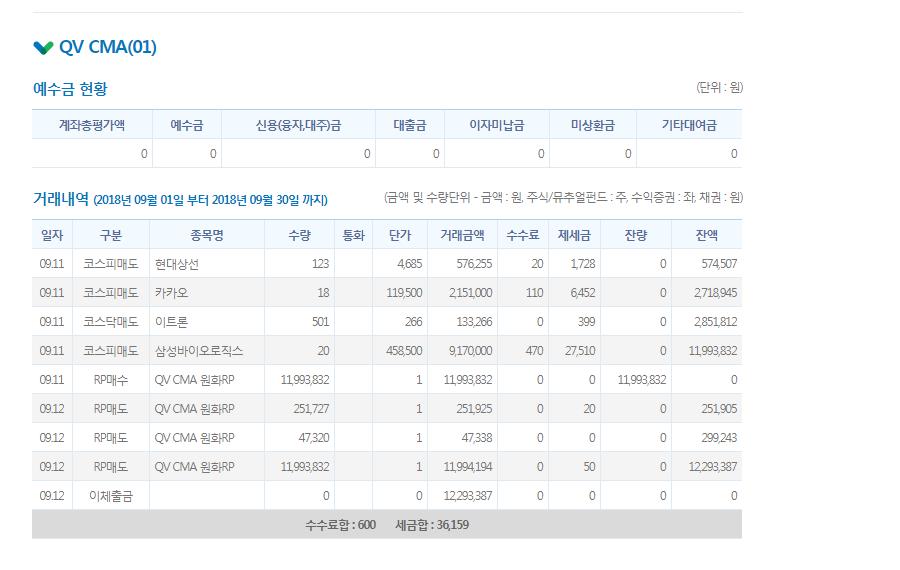Click the 삼성바이오로직스 stock name

[x=199, y=351]
